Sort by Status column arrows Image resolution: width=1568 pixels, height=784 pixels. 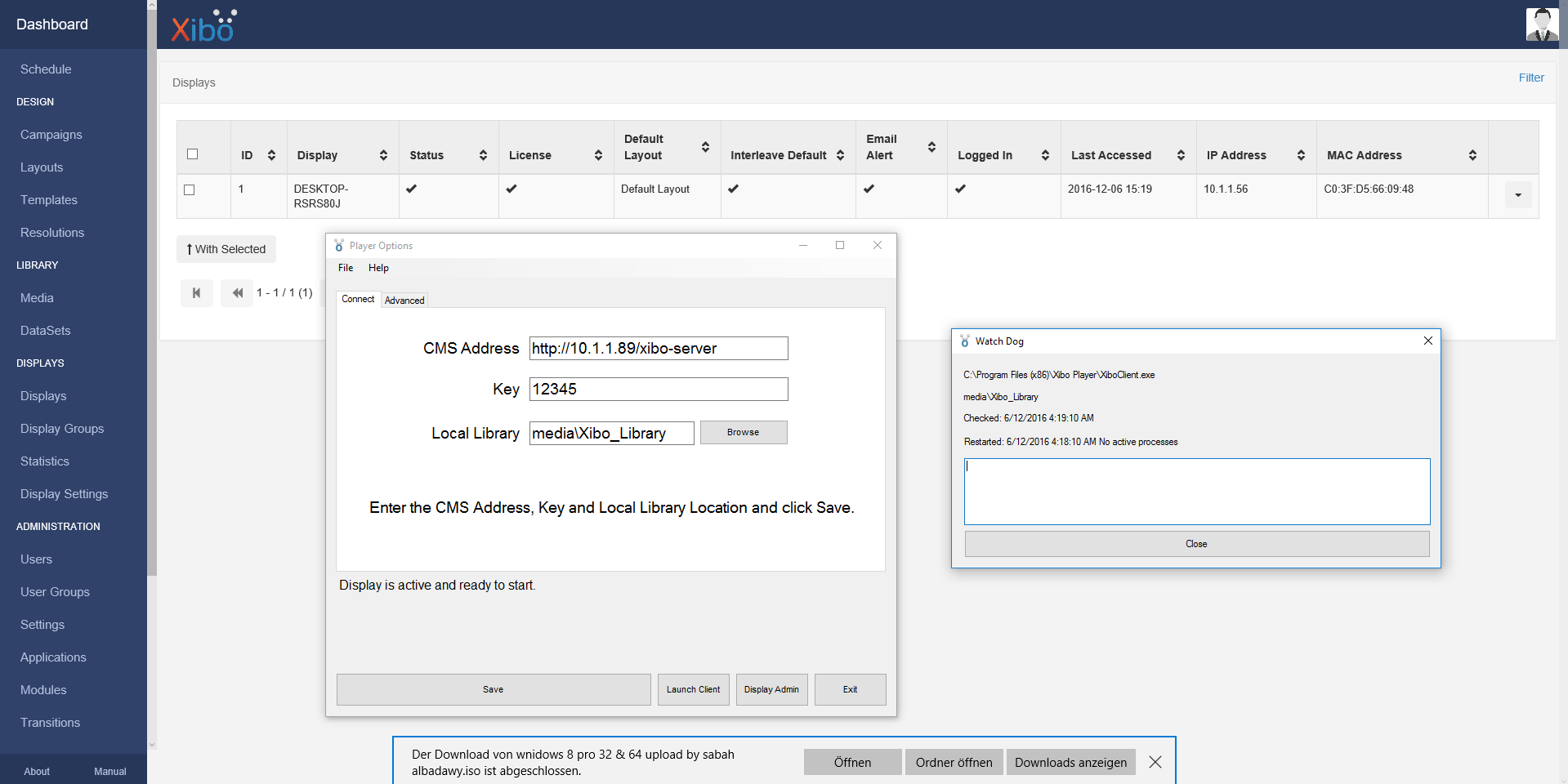tap(483, 155)
